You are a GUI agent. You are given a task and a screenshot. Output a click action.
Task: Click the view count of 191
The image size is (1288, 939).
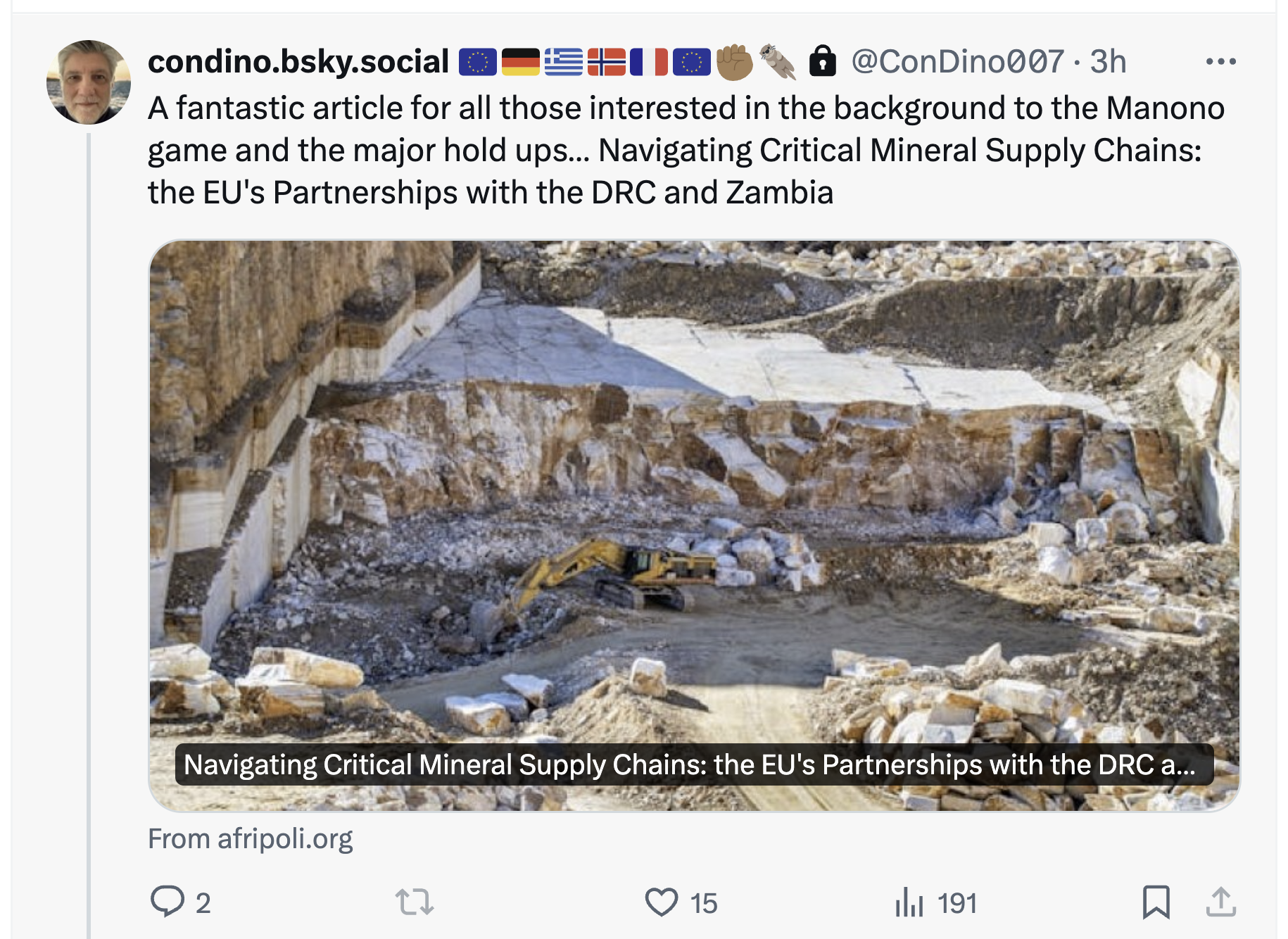(956, 903)
